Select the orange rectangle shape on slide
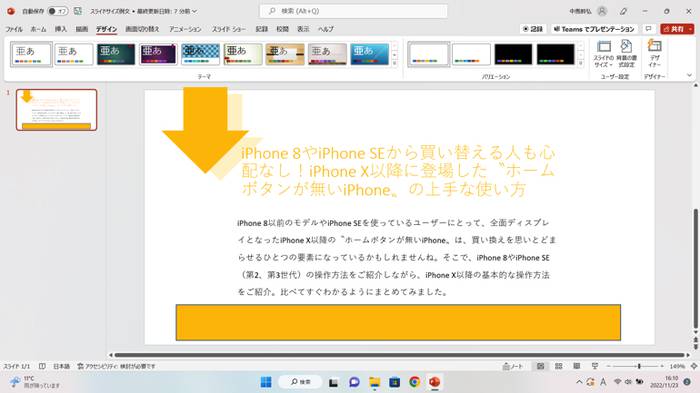 pyautogui.click(x=398, y=322)
